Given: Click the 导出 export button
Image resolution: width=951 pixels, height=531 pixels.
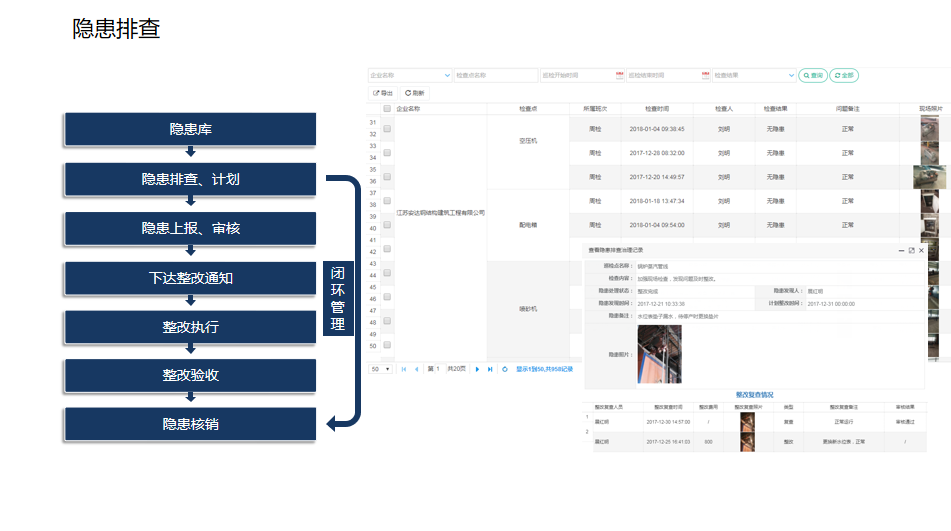Looking at the screenshot, I should tap(383, 93).
